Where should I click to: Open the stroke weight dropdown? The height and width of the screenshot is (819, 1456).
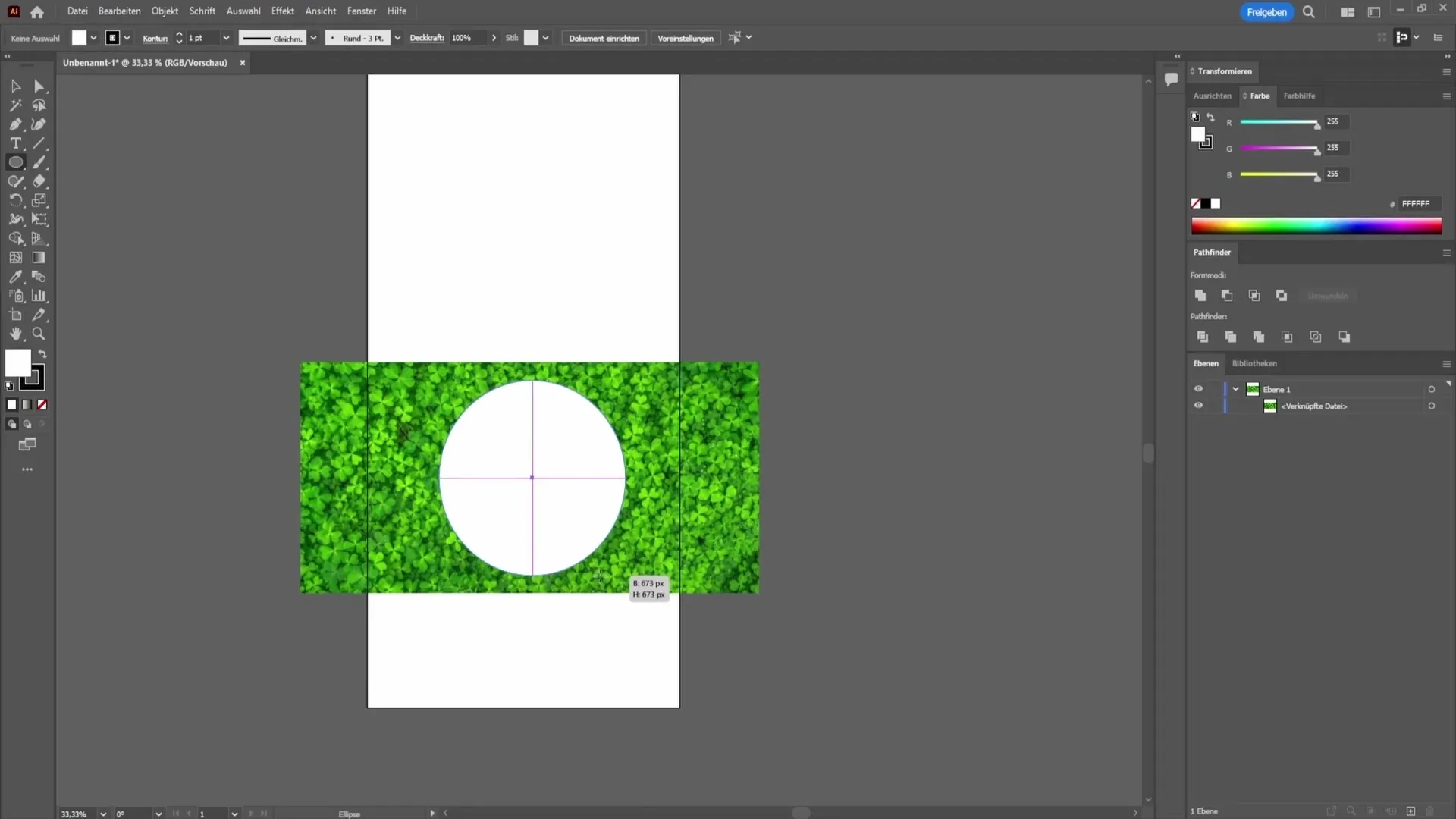pos(226,38)
